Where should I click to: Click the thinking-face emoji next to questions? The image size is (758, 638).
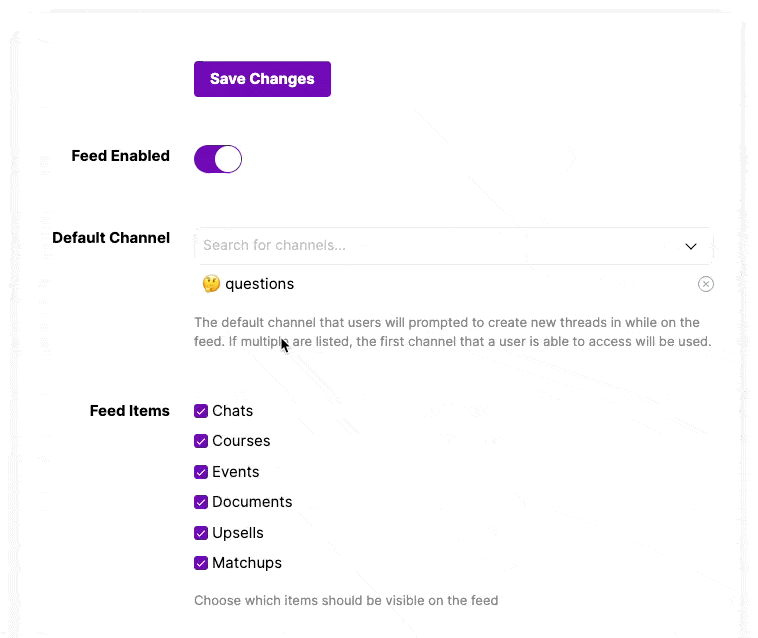pos(211,284)
